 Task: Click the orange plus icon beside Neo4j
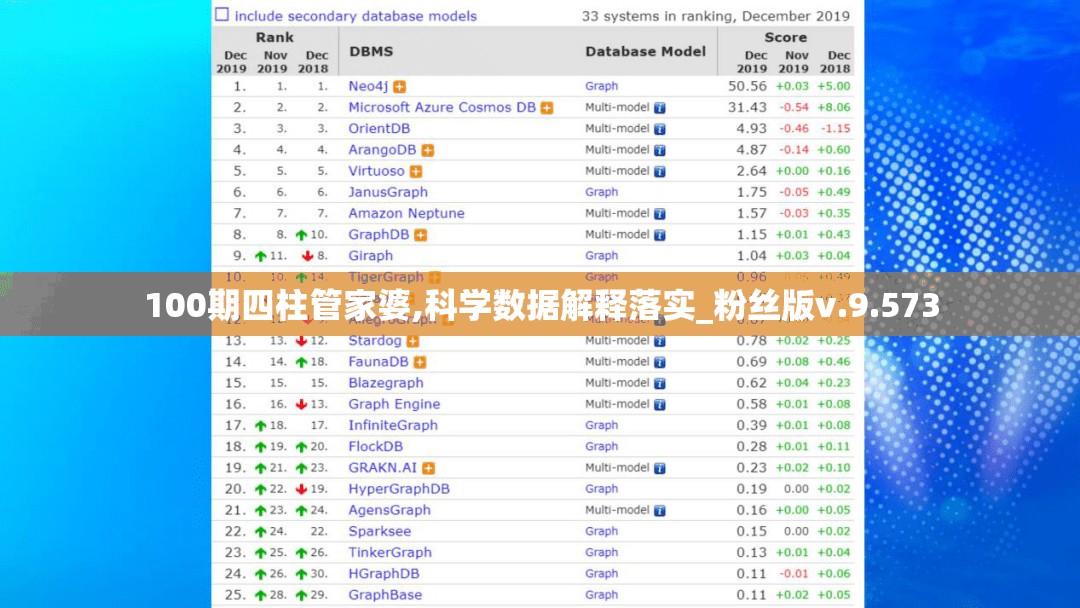(x=399, y=87)
